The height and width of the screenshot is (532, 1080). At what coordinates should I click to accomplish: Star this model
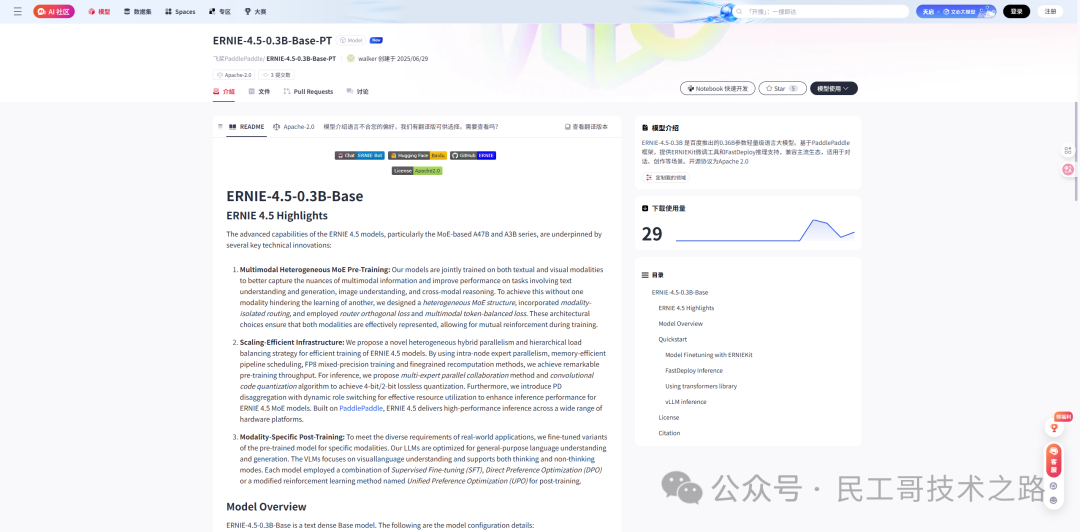pyautogui.click(x=782, y=88)
